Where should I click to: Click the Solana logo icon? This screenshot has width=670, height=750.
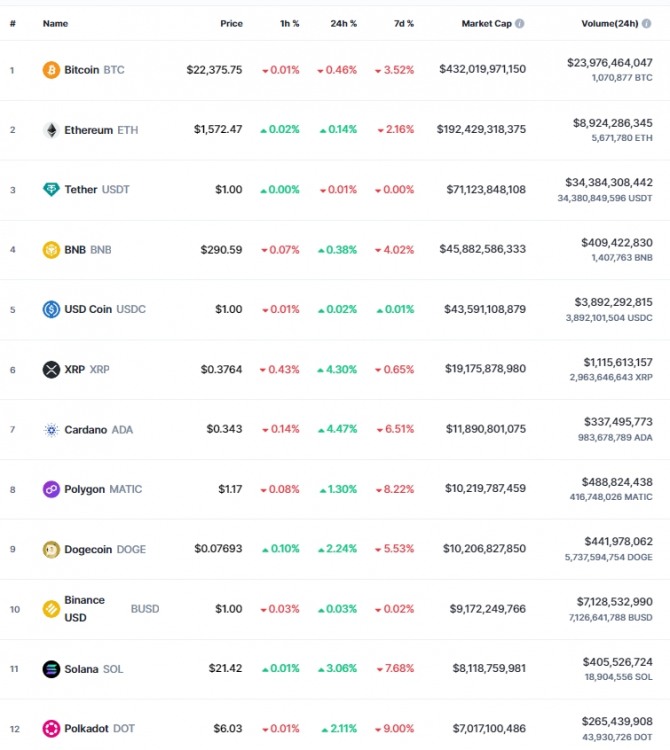(x=51, y=669)
